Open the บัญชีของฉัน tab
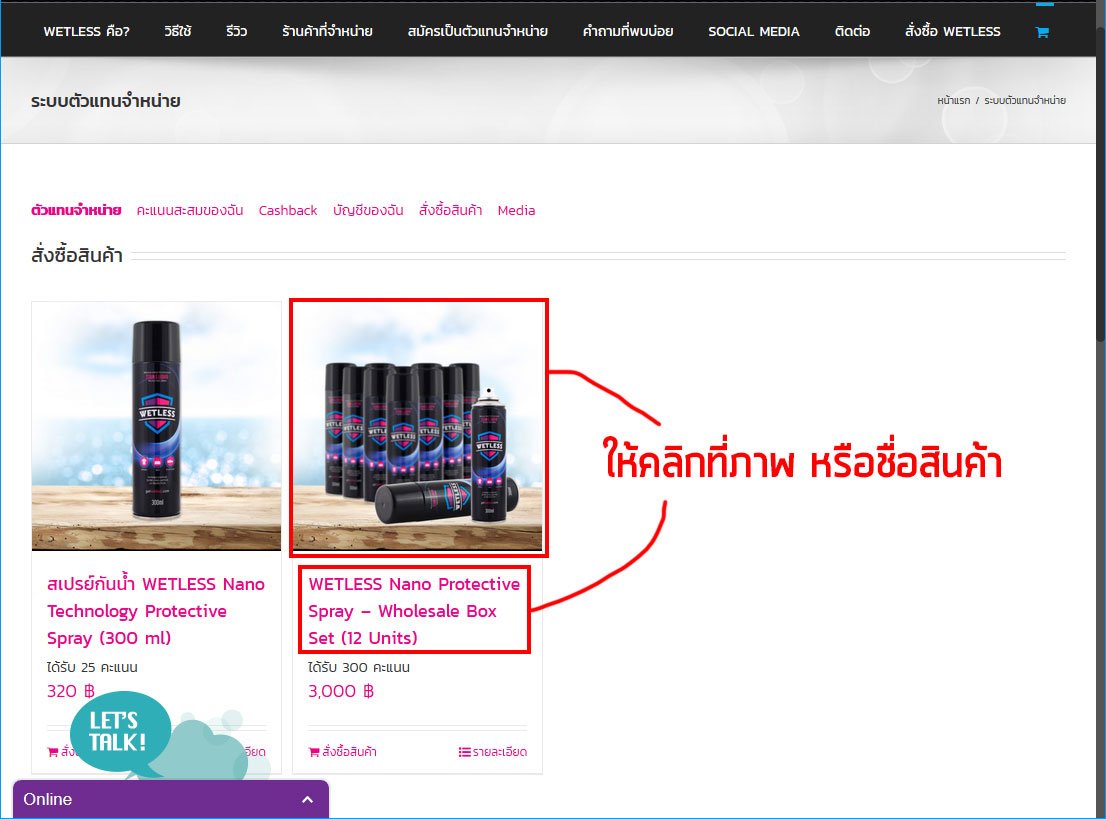1106x819 pixels. [x=368, y=210]
